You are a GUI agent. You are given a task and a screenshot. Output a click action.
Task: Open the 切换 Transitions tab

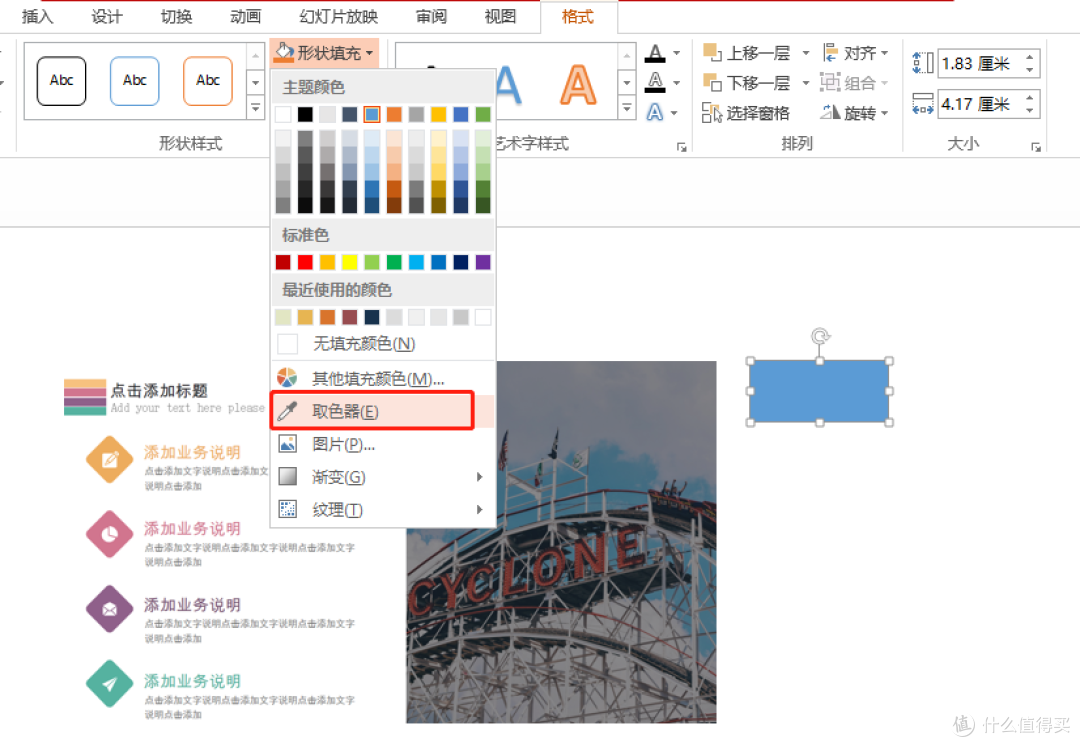(176, 17)
